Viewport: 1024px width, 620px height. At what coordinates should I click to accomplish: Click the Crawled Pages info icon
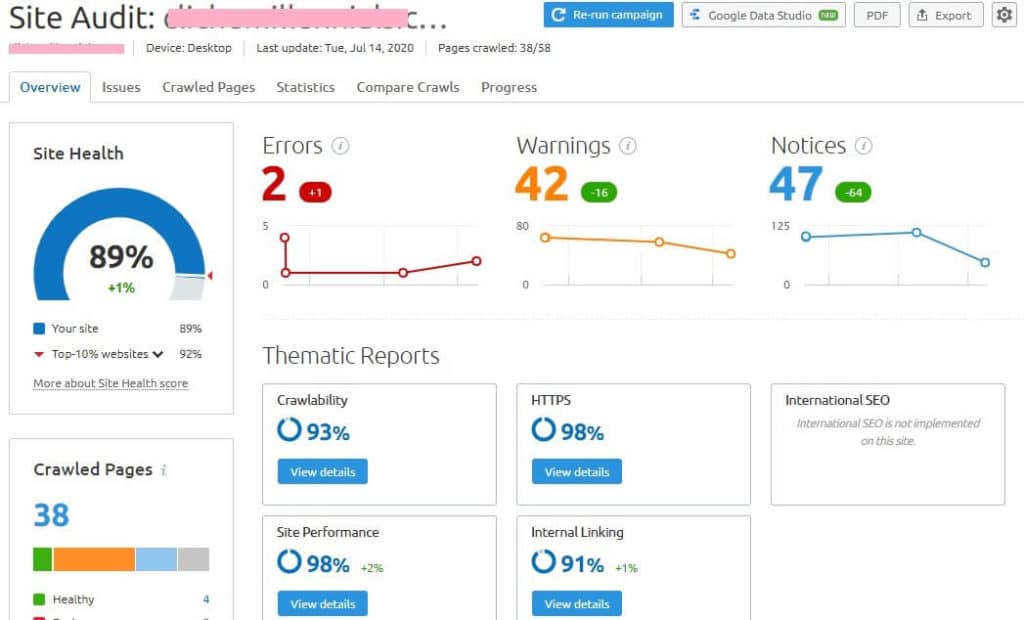[164, 470]
